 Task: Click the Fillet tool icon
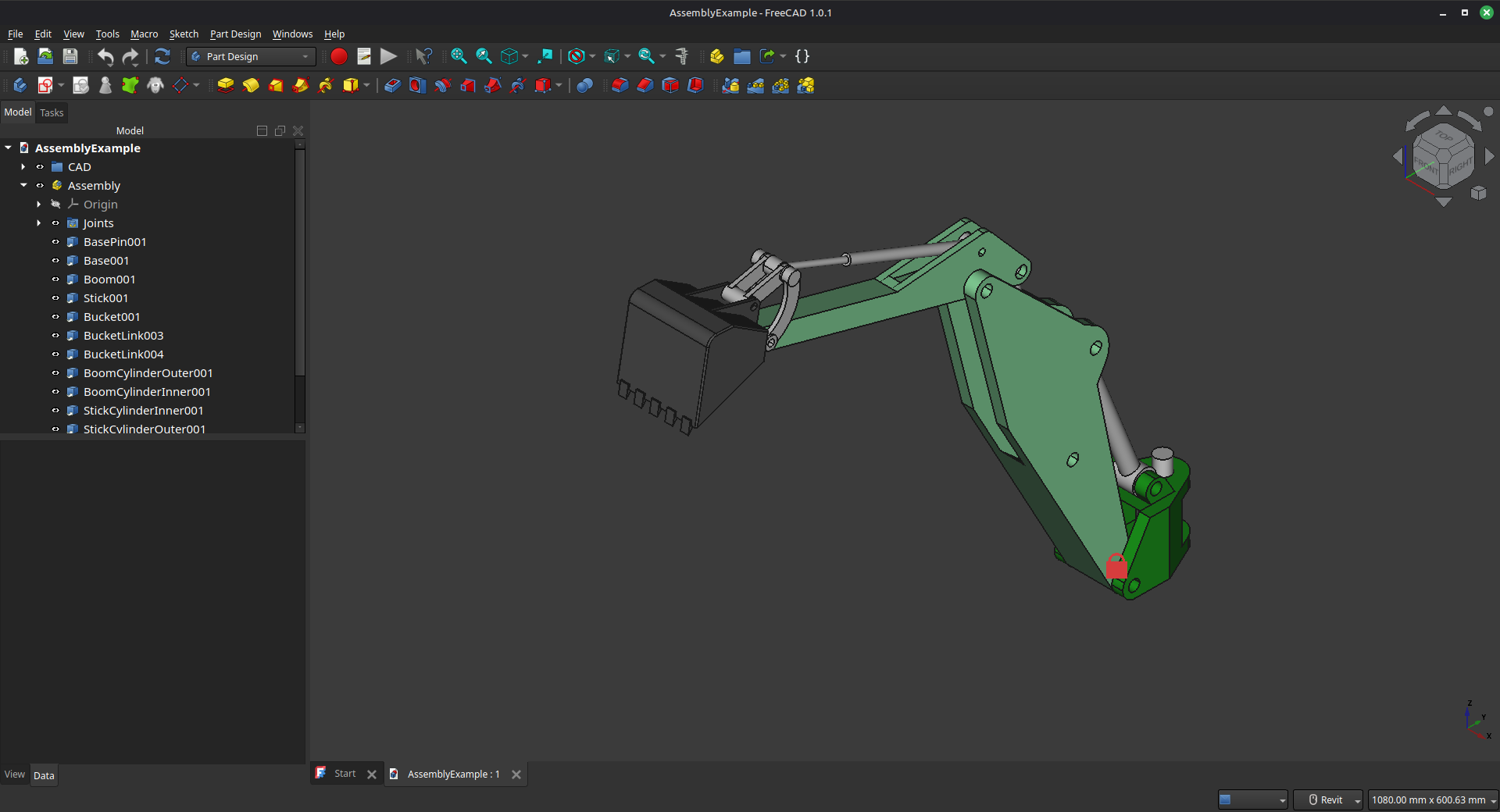point(620,85)
